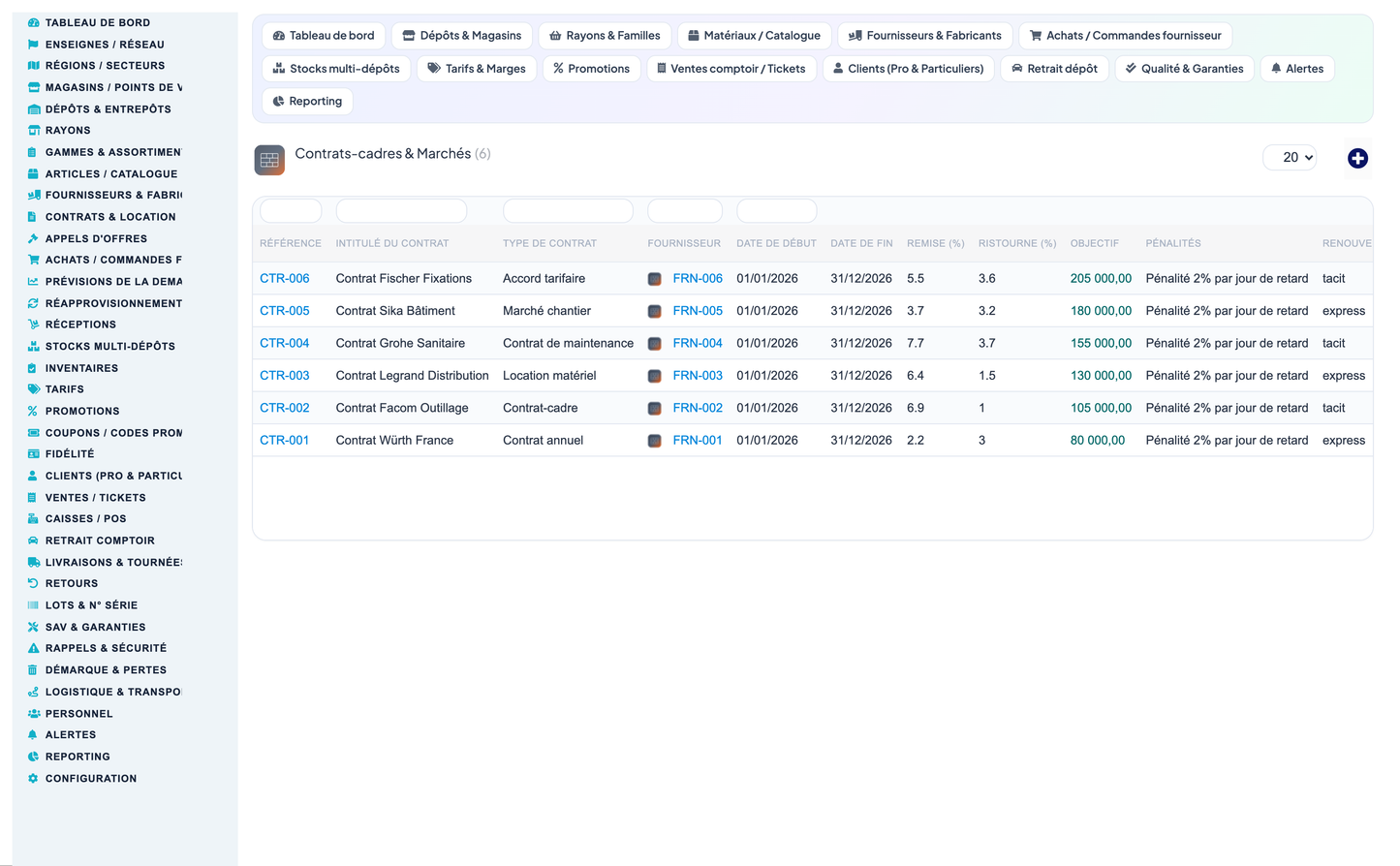This screenshot has height=866, width=1400.
Task: Click the blue plus add-contract icon
Action: click(1357, 158)
